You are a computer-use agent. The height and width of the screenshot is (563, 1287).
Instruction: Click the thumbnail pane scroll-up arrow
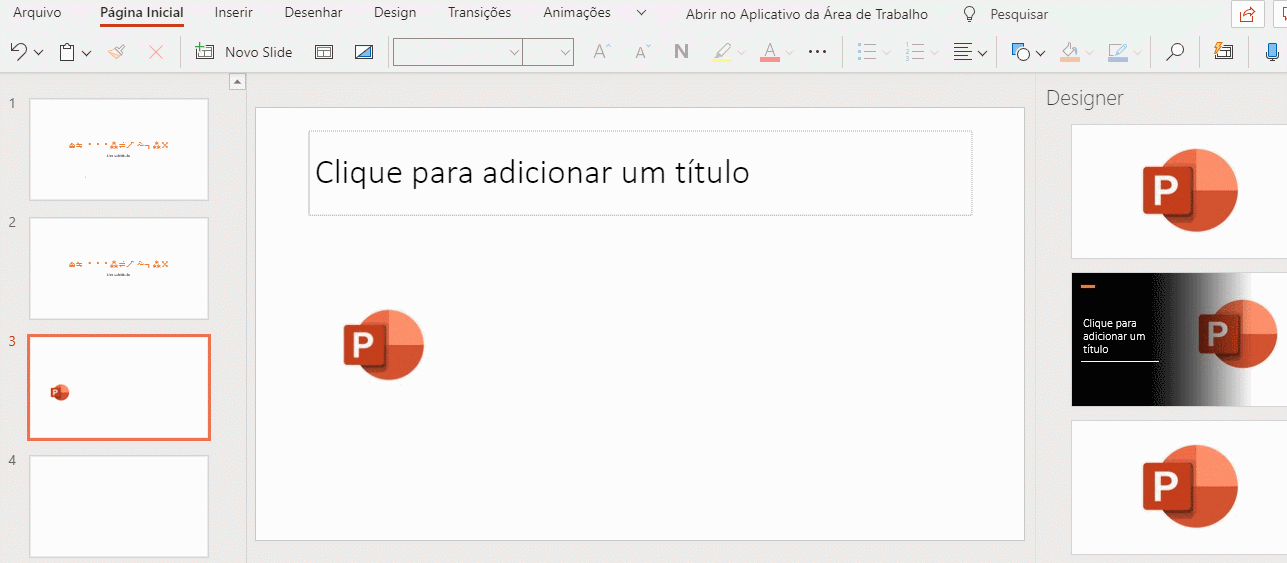click(237, 82)
